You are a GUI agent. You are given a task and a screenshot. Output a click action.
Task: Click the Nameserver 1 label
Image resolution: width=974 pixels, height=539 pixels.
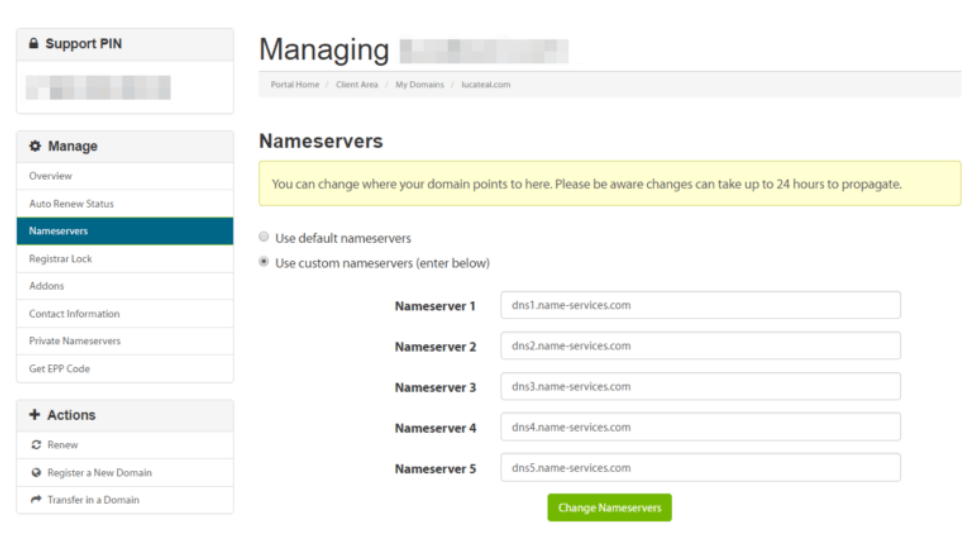(435, 306)
